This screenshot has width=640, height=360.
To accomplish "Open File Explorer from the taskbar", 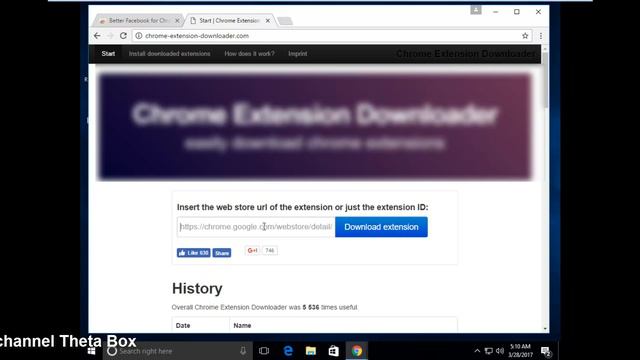I will pos(311,351).
